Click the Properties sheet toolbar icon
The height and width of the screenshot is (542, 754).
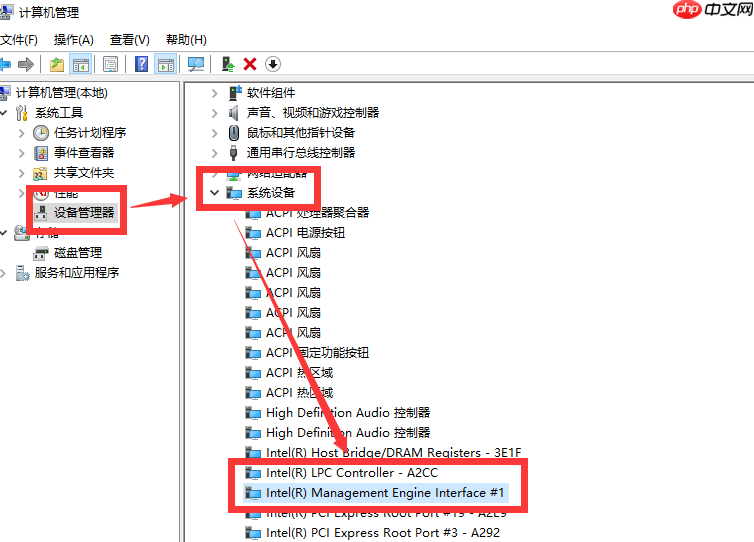coord(110,64)
